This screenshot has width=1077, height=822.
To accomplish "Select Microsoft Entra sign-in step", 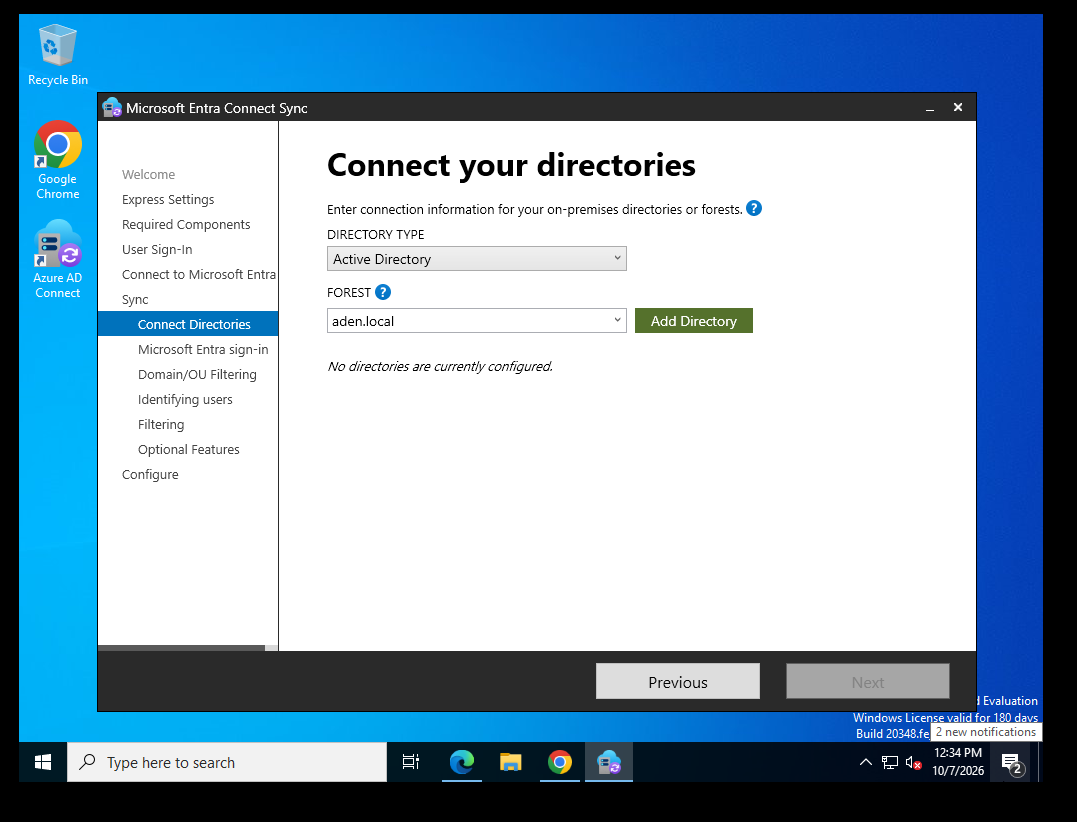I will [x=203, y=350].
